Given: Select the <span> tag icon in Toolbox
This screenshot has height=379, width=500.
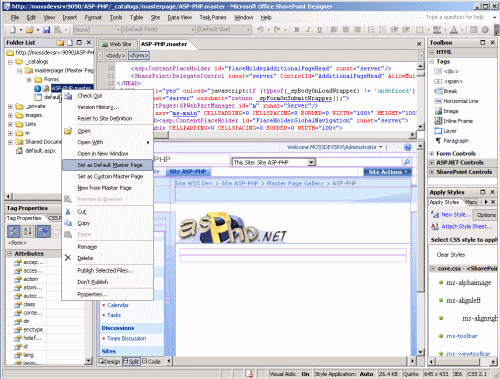Looking at the screenshot, I should pyautogui.click(x=438, y=81).
